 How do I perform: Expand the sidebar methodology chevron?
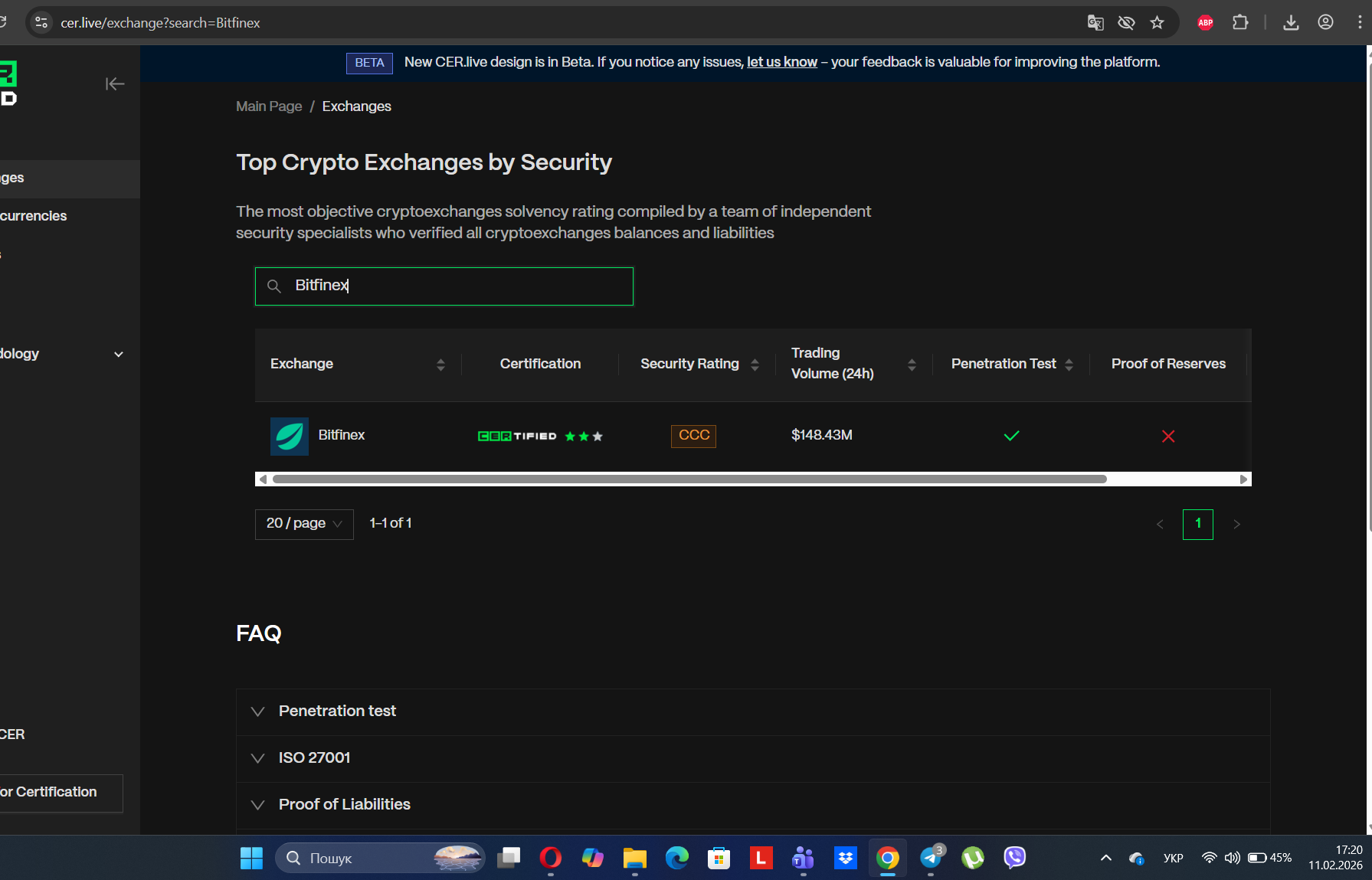pos(119,355)
